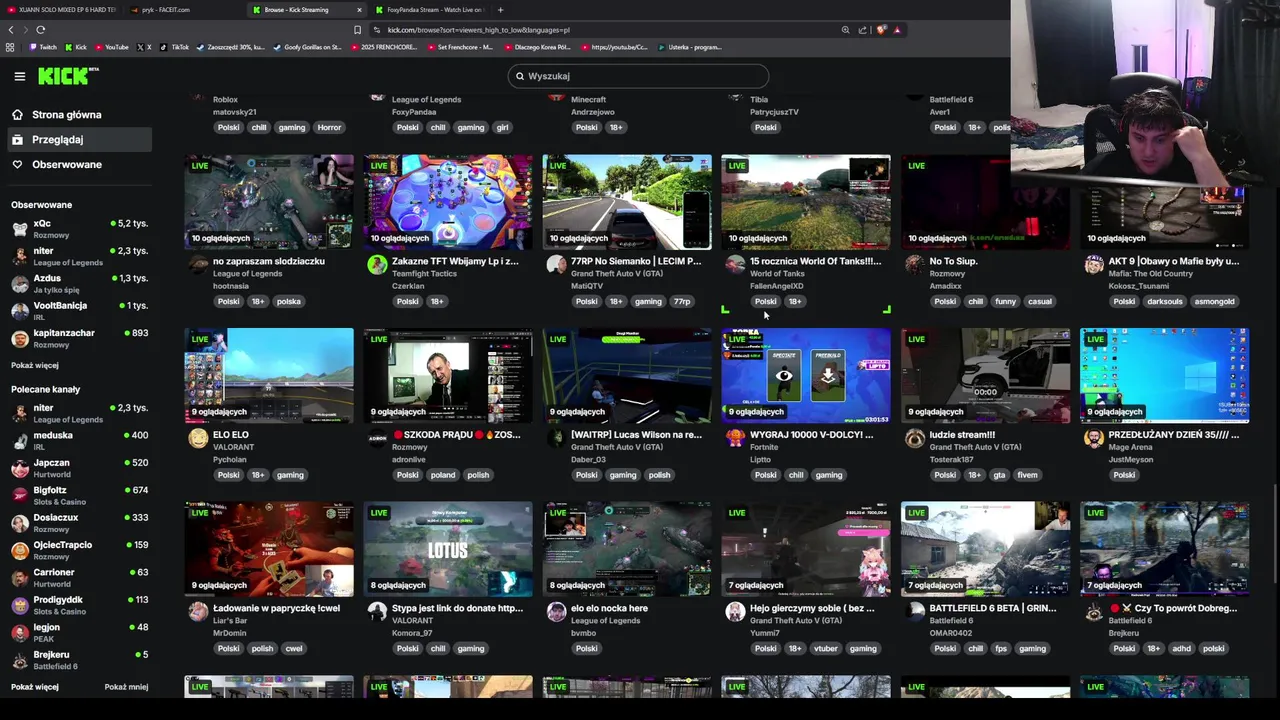The height and width of the screenshot is (720, 1280).
Task: Open 'no zapraszam slodziaczku' stream title
Action: pos(269,261)
